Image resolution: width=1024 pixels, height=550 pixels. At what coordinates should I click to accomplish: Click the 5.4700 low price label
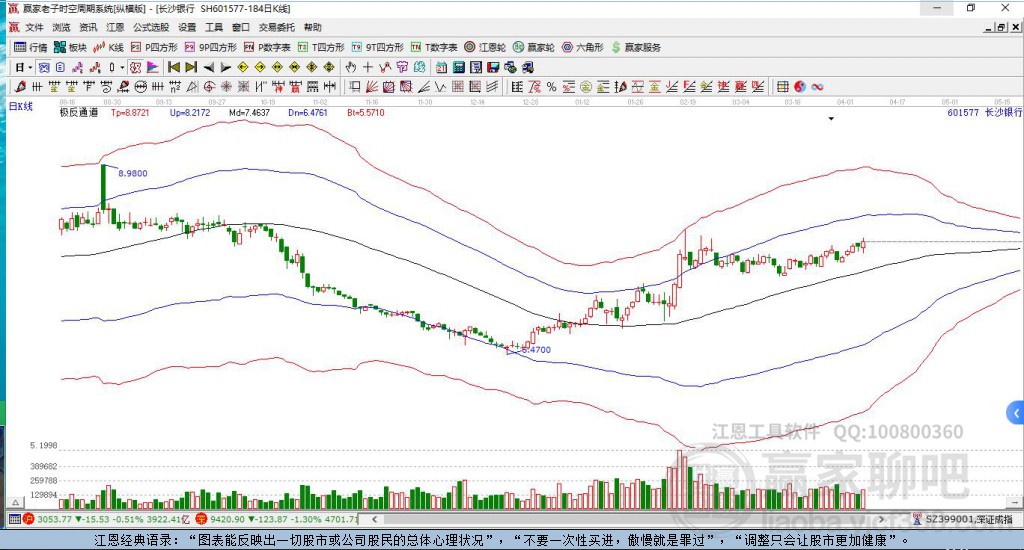[x=536, y=349]
